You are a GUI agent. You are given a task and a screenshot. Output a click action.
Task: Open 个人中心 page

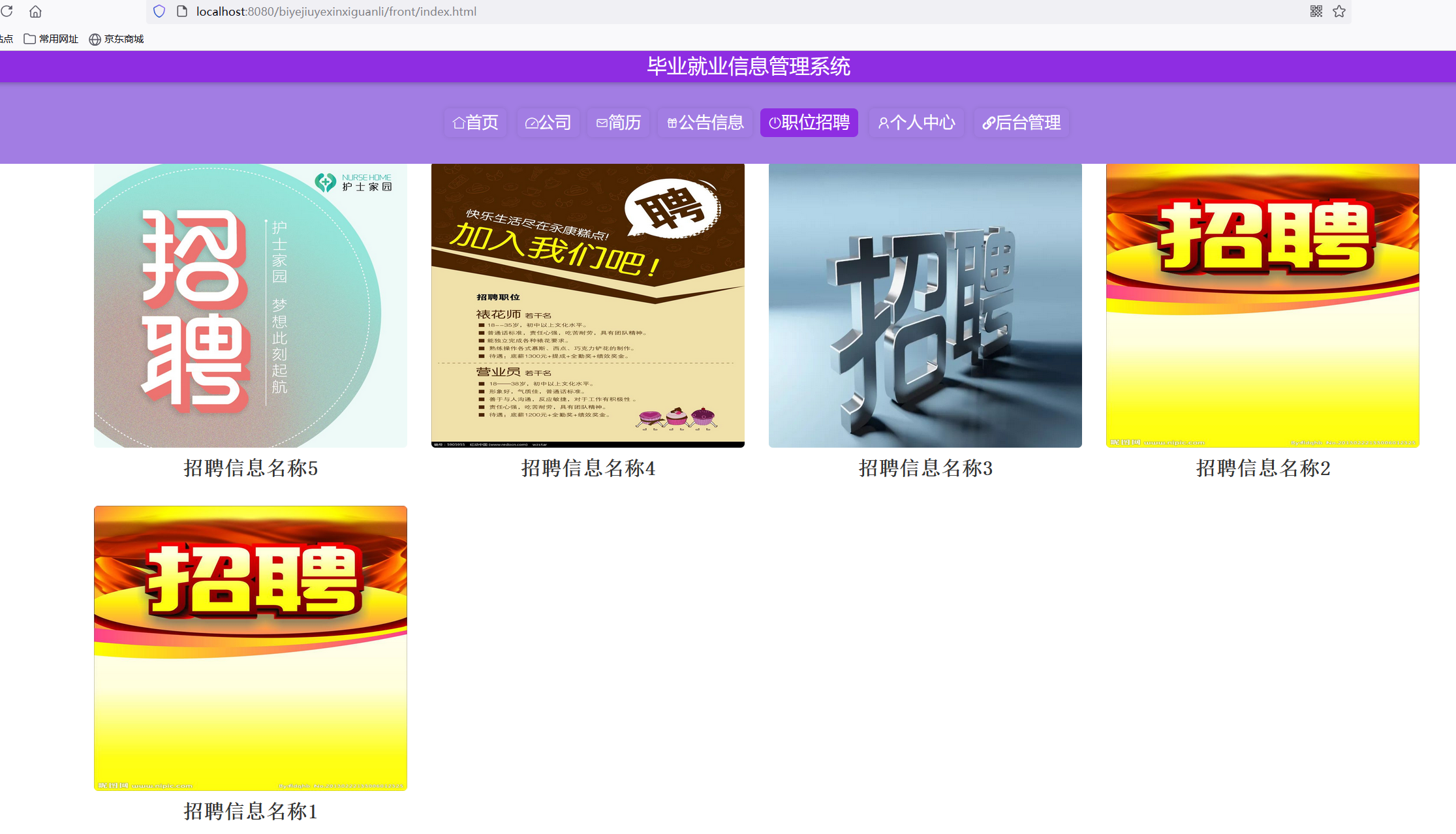point(916,123)
